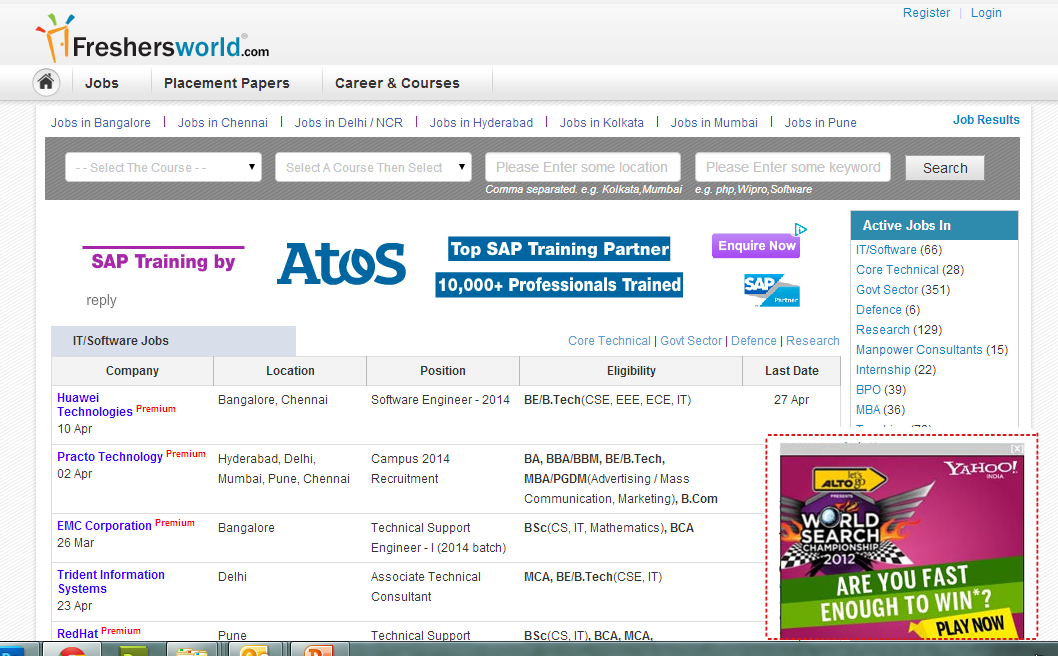1058x656 pixels.
Task: Open Jobs in Pune
Action: point(820,123)
